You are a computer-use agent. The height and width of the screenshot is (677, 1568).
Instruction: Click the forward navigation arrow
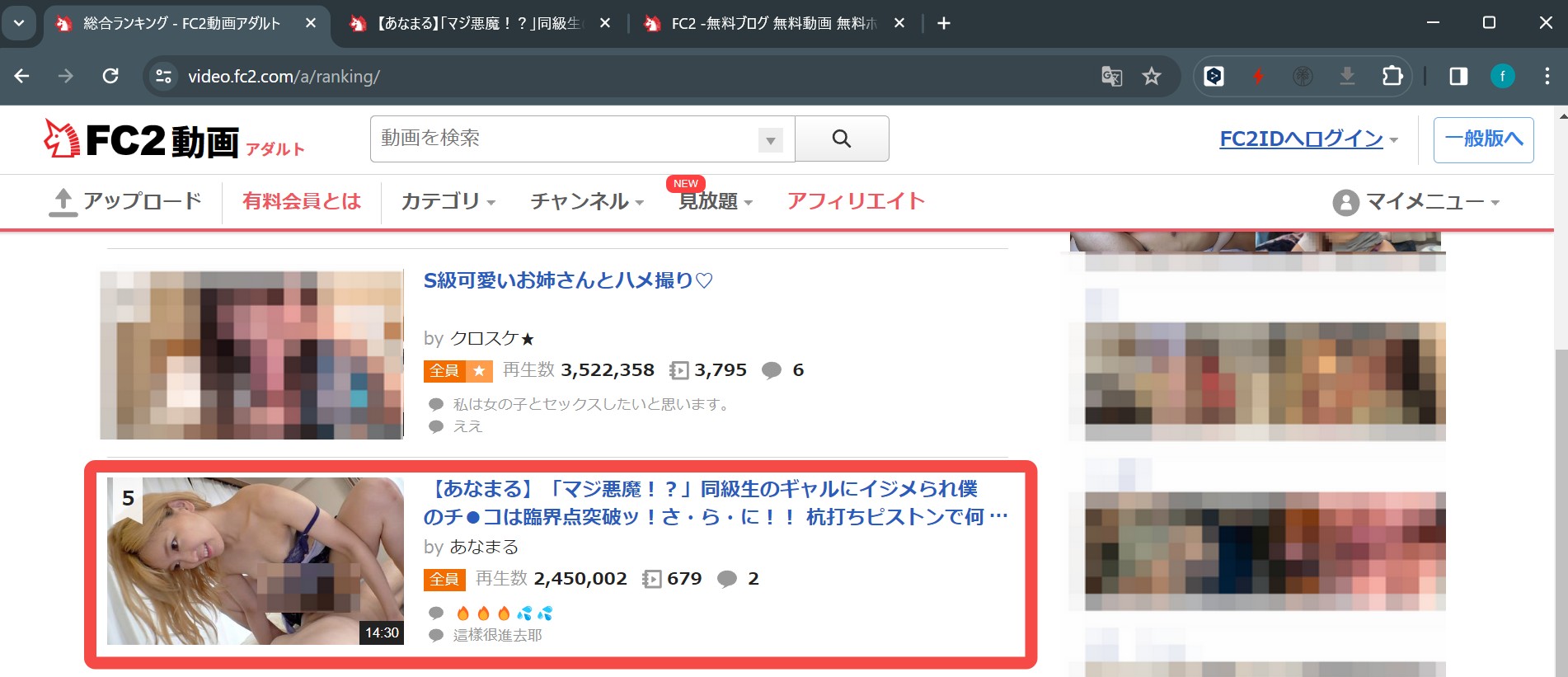[66, 76]
